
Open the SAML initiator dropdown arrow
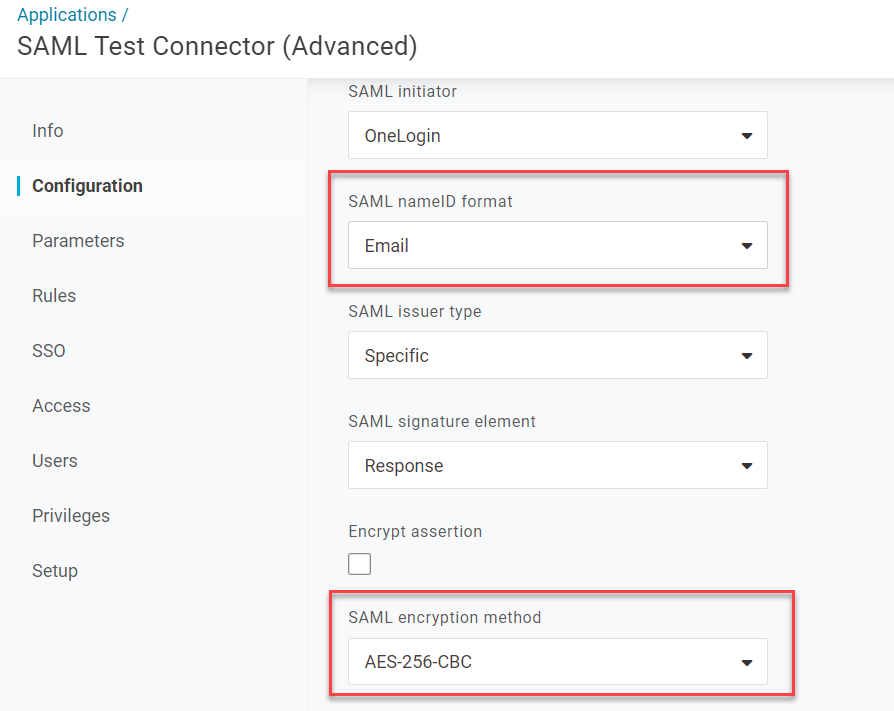click(x=746, y=135)
